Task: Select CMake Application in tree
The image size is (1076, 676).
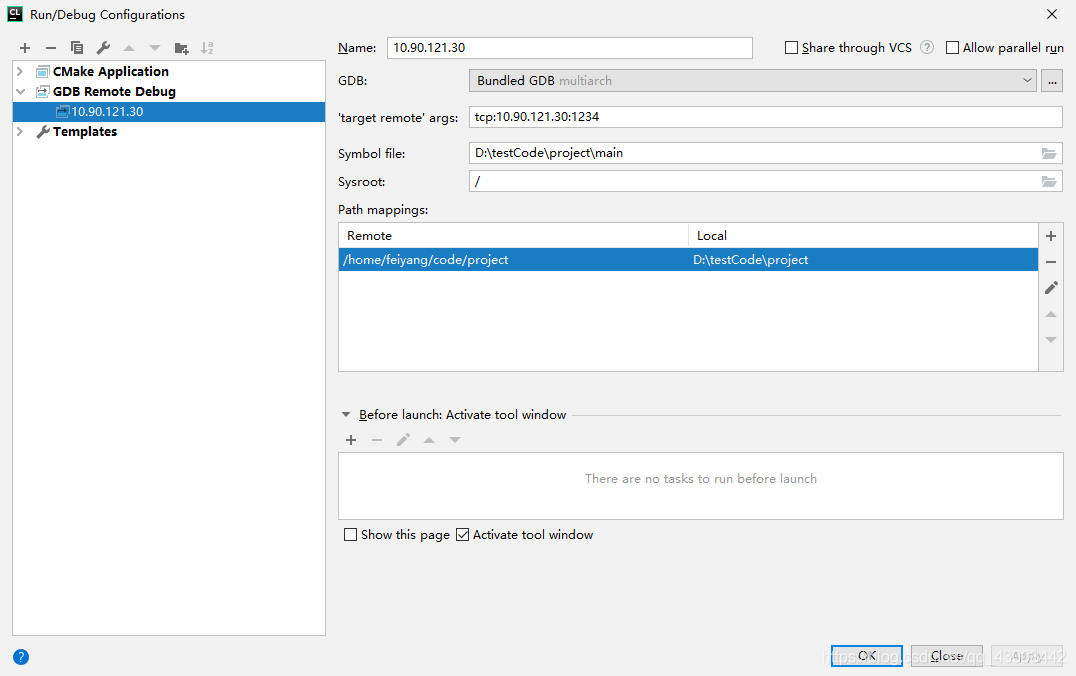Action: (110, 71)
